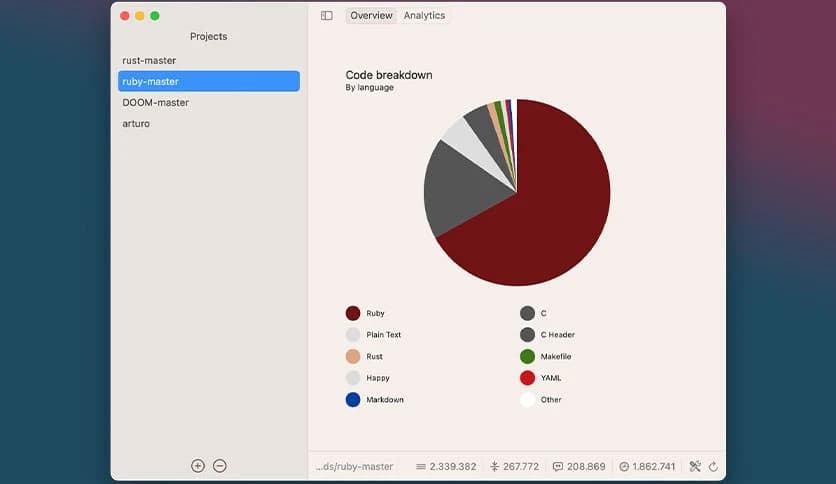Click the ...ds/ruby-master path in status bar
Image resolution: width=836 pixels, height=484 pixels.
point(354,466)
